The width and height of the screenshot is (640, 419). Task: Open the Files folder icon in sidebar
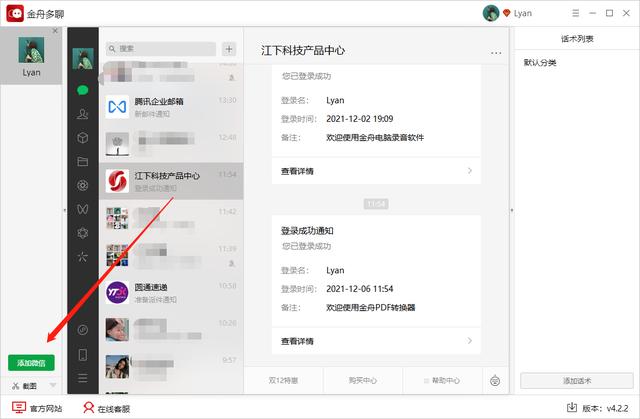[x=83, y=161]
